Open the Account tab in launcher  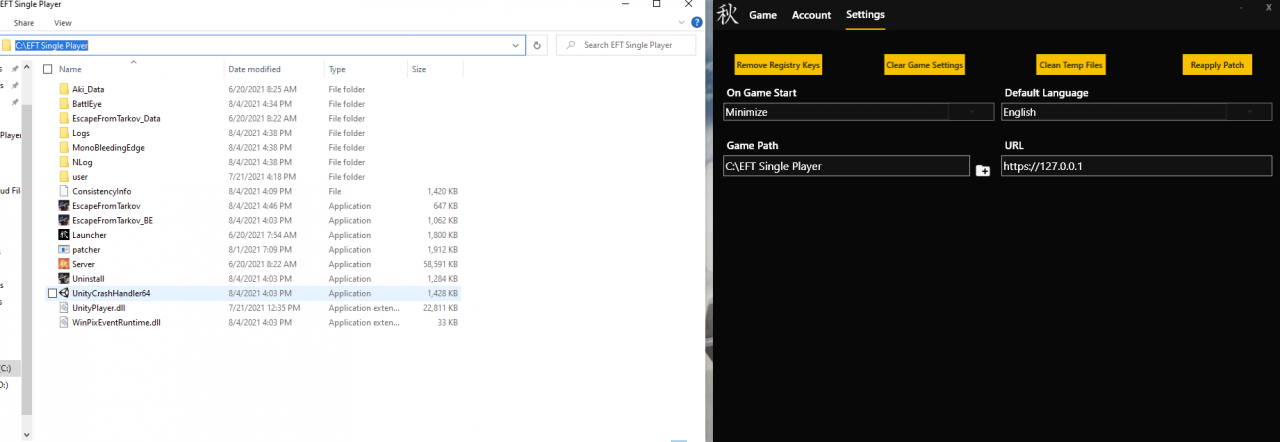coord(811,15)
